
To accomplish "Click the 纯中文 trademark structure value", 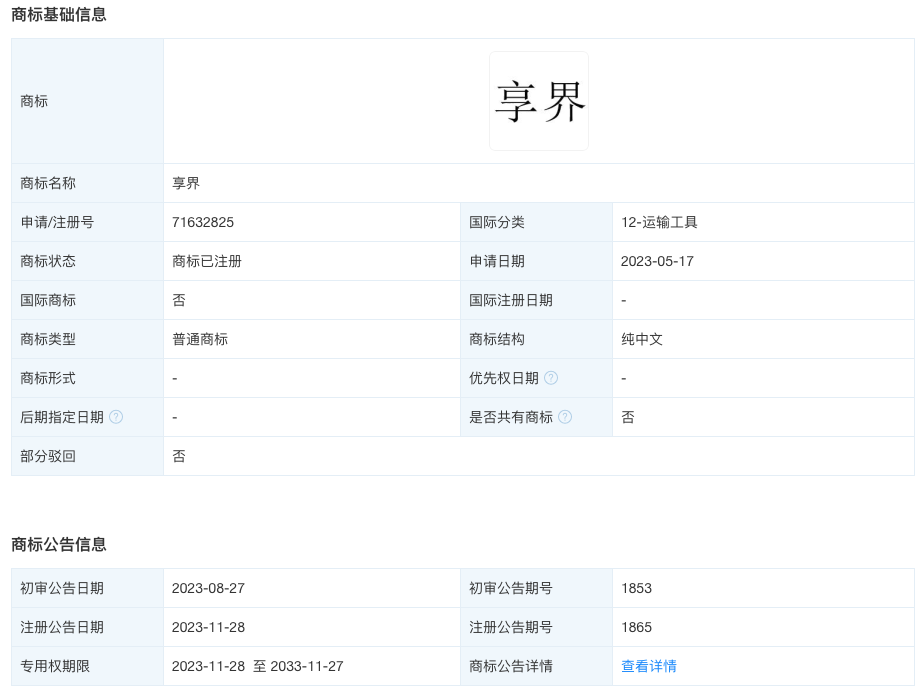I will (642, 339).
